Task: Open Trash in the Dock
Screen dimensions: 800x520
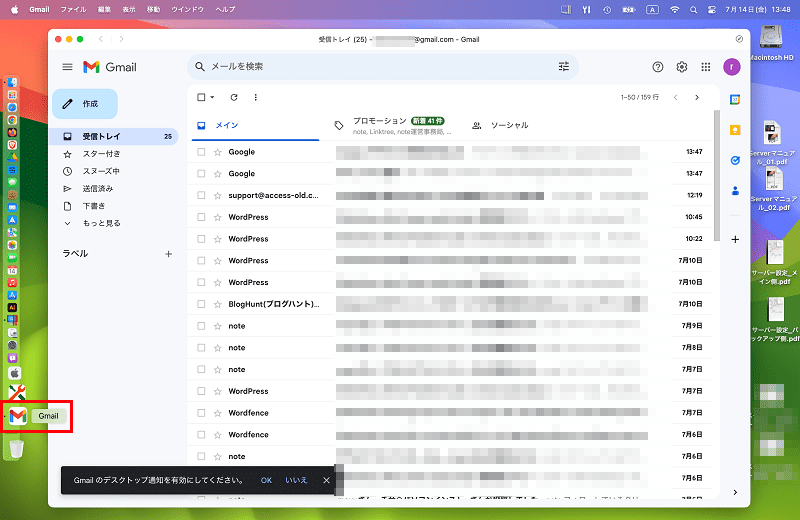Action: coord(16,449)
